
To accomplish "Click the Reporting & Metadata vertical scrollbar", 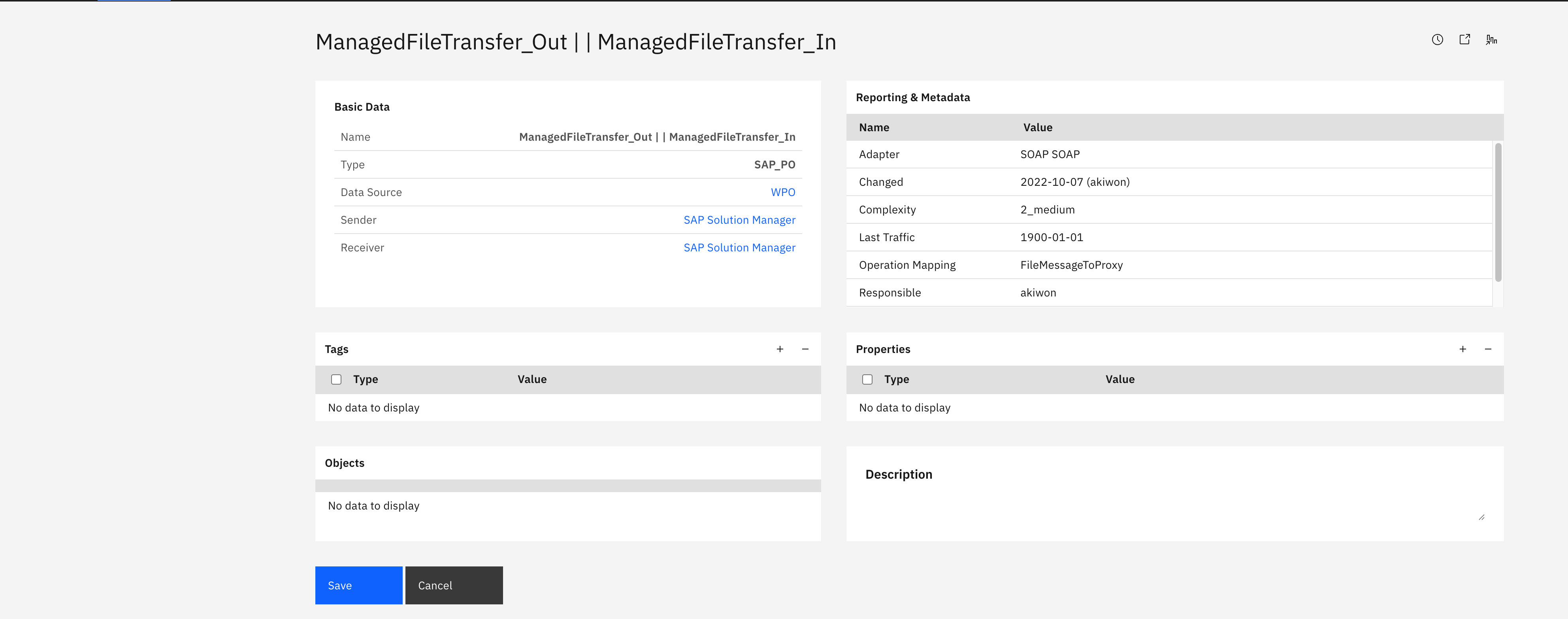I will 1498,212.
